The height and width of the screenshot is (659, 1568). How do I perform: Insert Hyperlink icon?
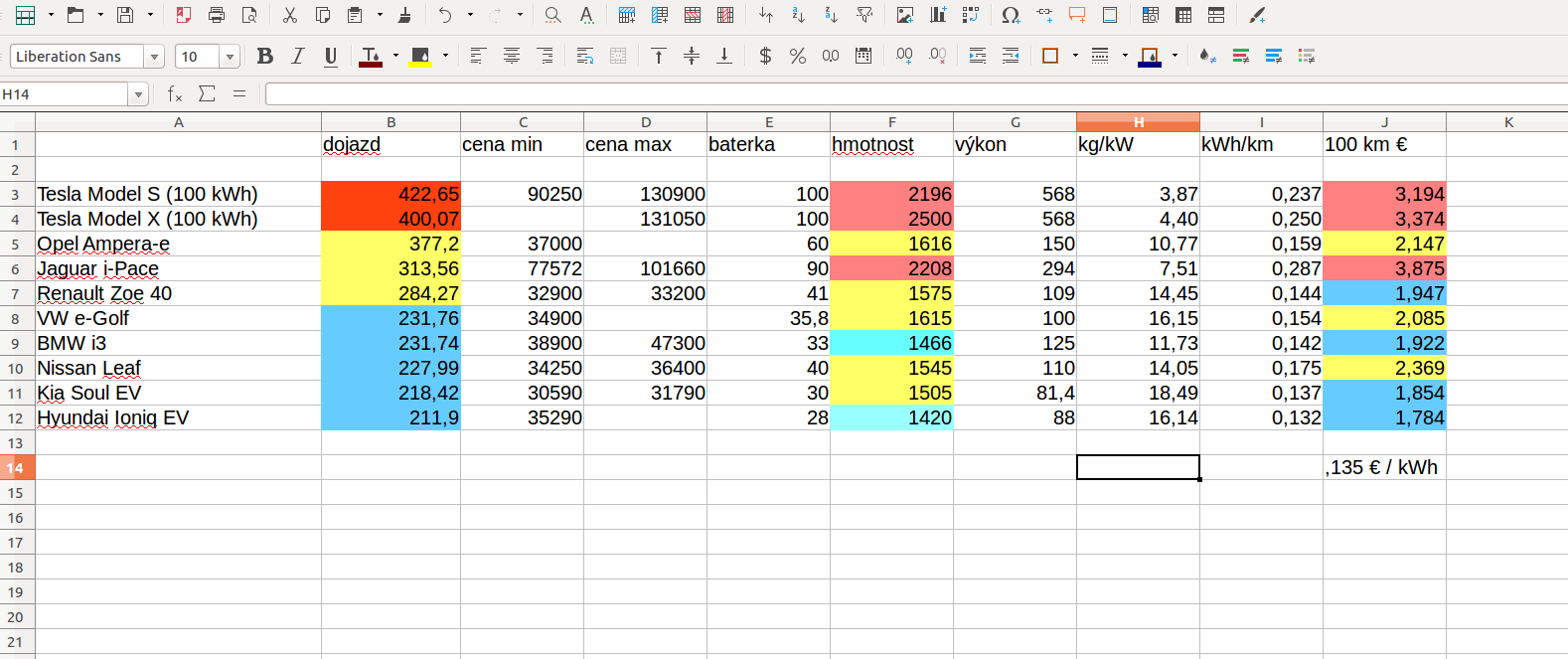point(1044,15)
